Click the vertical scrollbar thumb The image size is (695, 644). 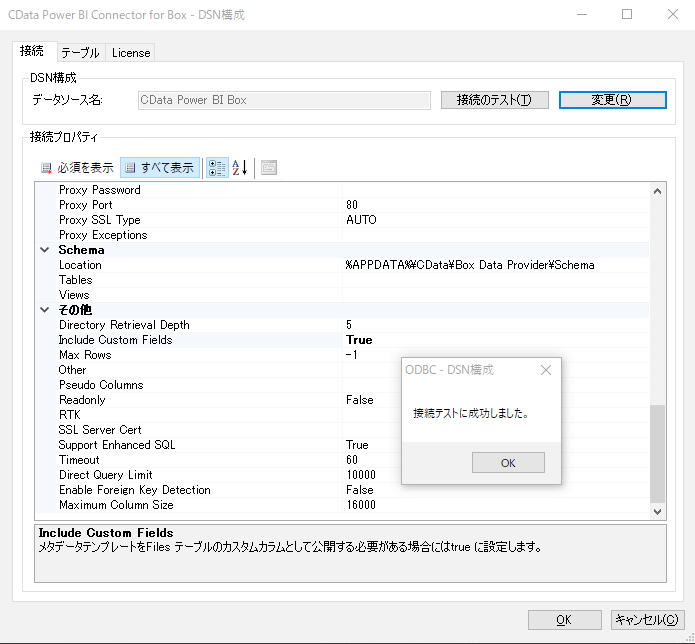[x=658, y=454]
